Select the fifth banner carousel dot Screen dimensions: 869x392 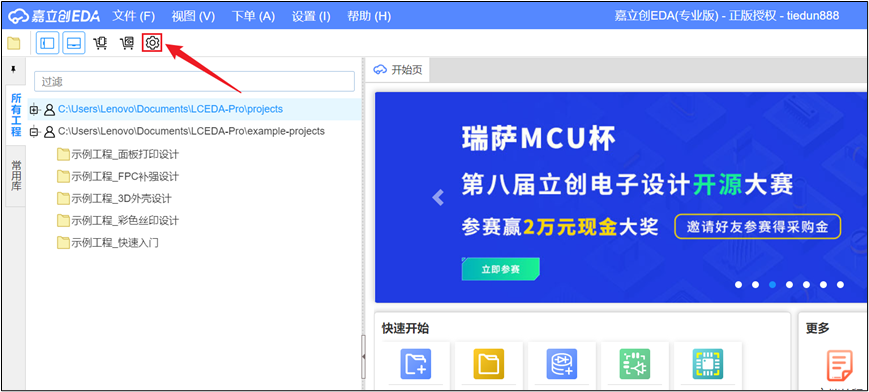pyautogui.click(x=806, y=284)
